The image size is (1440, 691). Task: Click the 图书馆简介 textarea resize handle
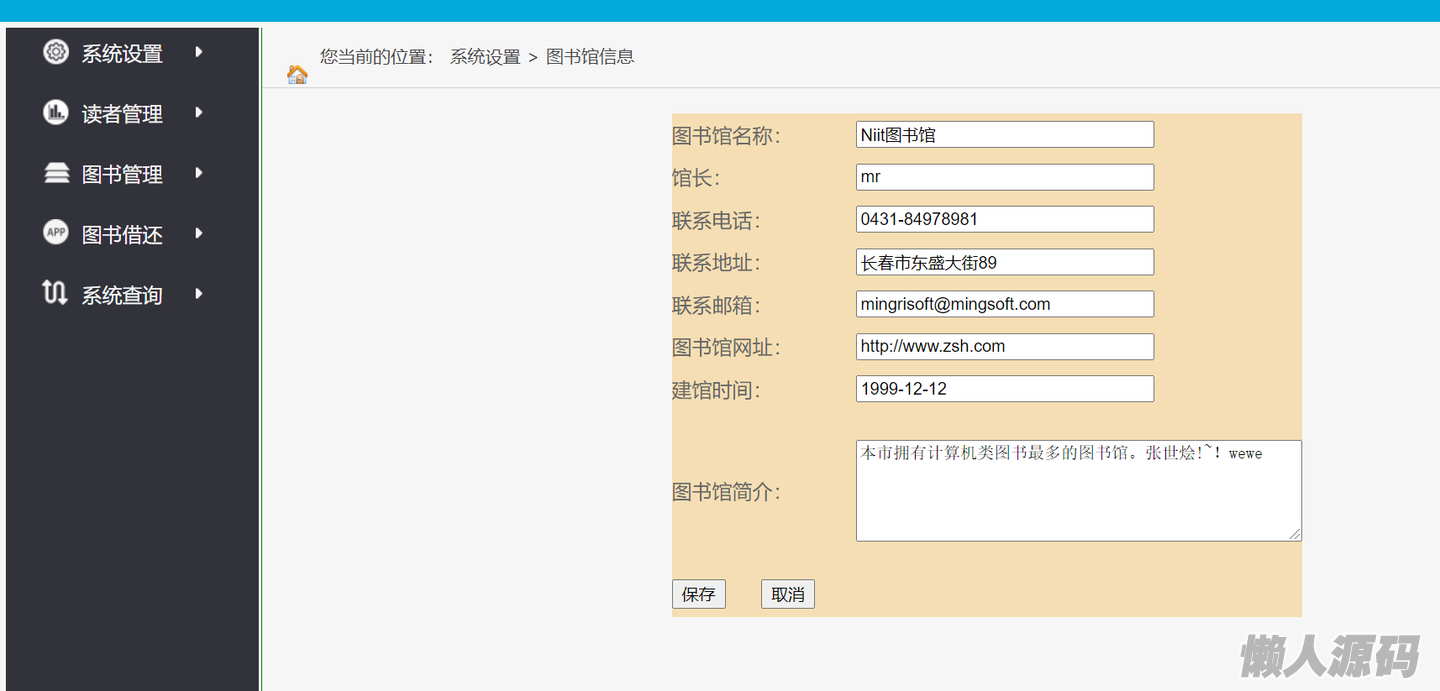click(1295, 535)
